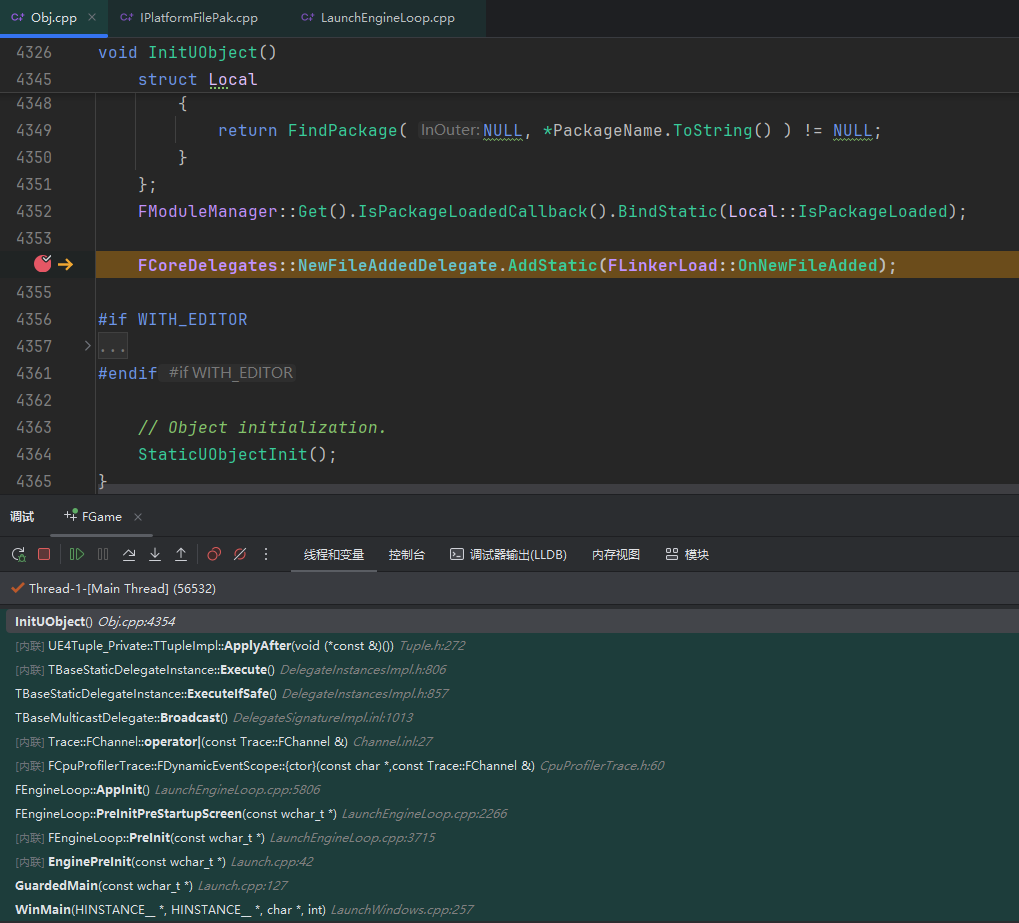Open the 调试器输出(LLDB) tab
Screen dimensions: 1019x923
[x=508, y=554]
